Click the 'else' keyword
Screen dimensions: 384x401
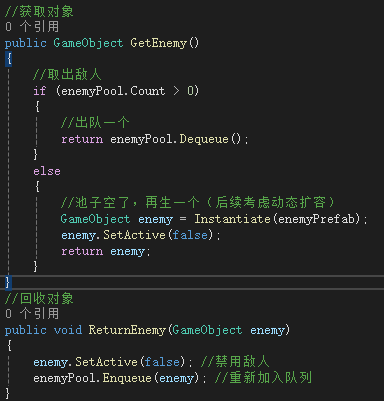tap(47, 171)
